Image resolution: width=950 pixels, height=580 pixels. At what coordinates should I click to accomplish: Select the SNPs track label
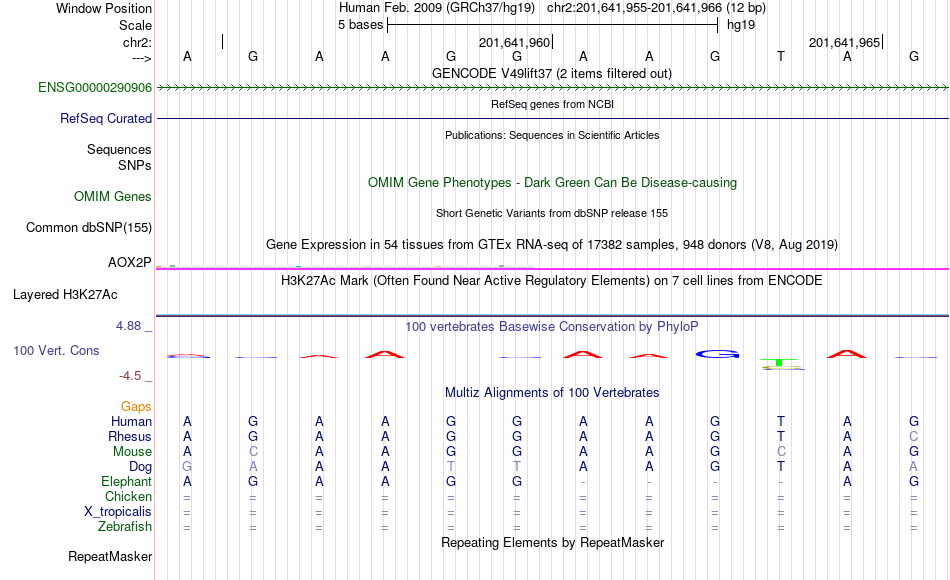coord(135,165)
